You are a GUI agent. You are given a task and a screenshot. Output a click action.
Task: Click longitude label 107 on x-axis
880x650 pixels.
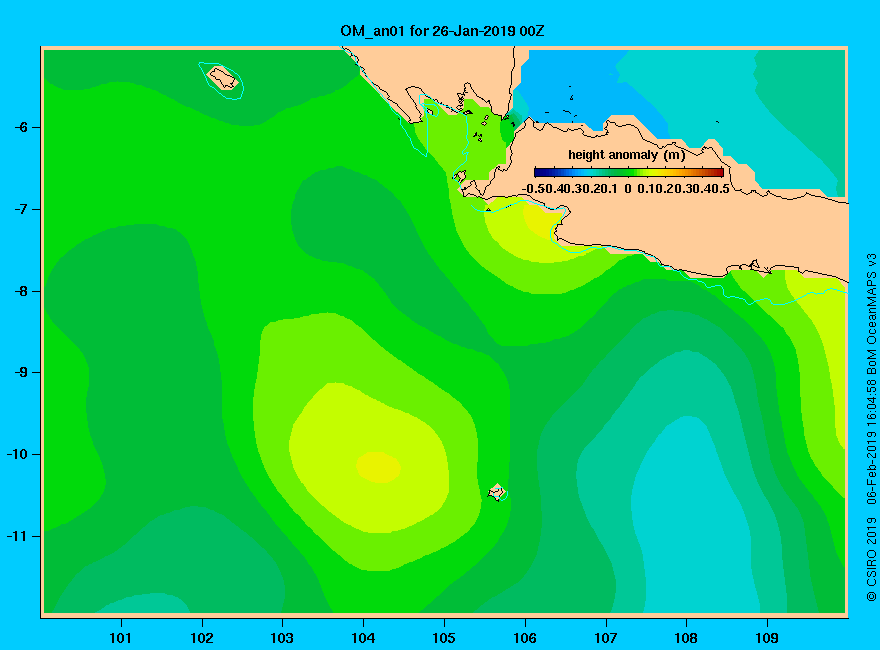click(606, 638)
